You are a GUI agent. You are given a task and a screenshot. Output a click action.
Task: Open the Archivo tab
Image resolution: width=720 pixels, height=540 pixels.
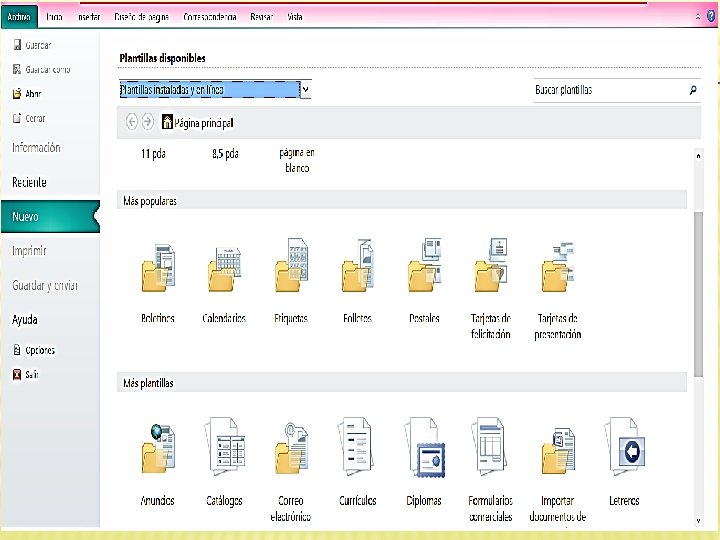click(x=19, y=17)
